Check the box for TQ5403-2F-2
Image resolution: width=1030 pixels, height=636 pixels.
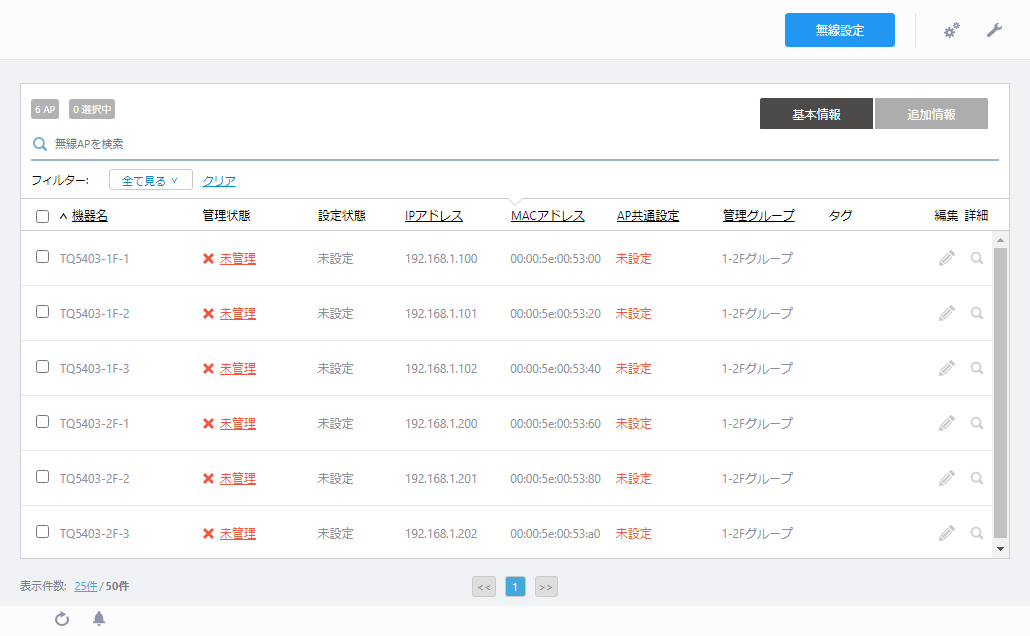(x=43, y=476)
